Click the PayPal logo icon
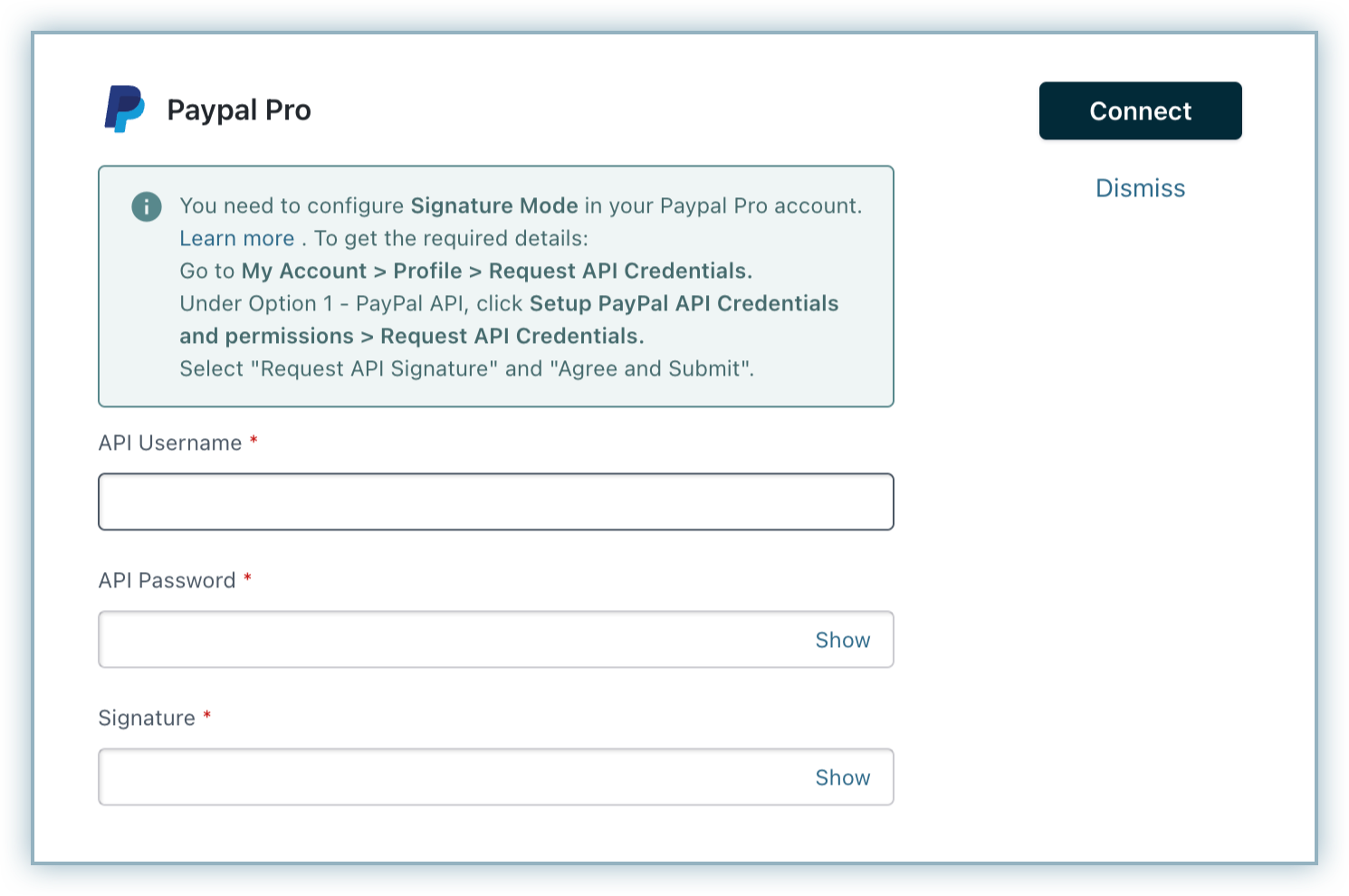 point(124,110)
